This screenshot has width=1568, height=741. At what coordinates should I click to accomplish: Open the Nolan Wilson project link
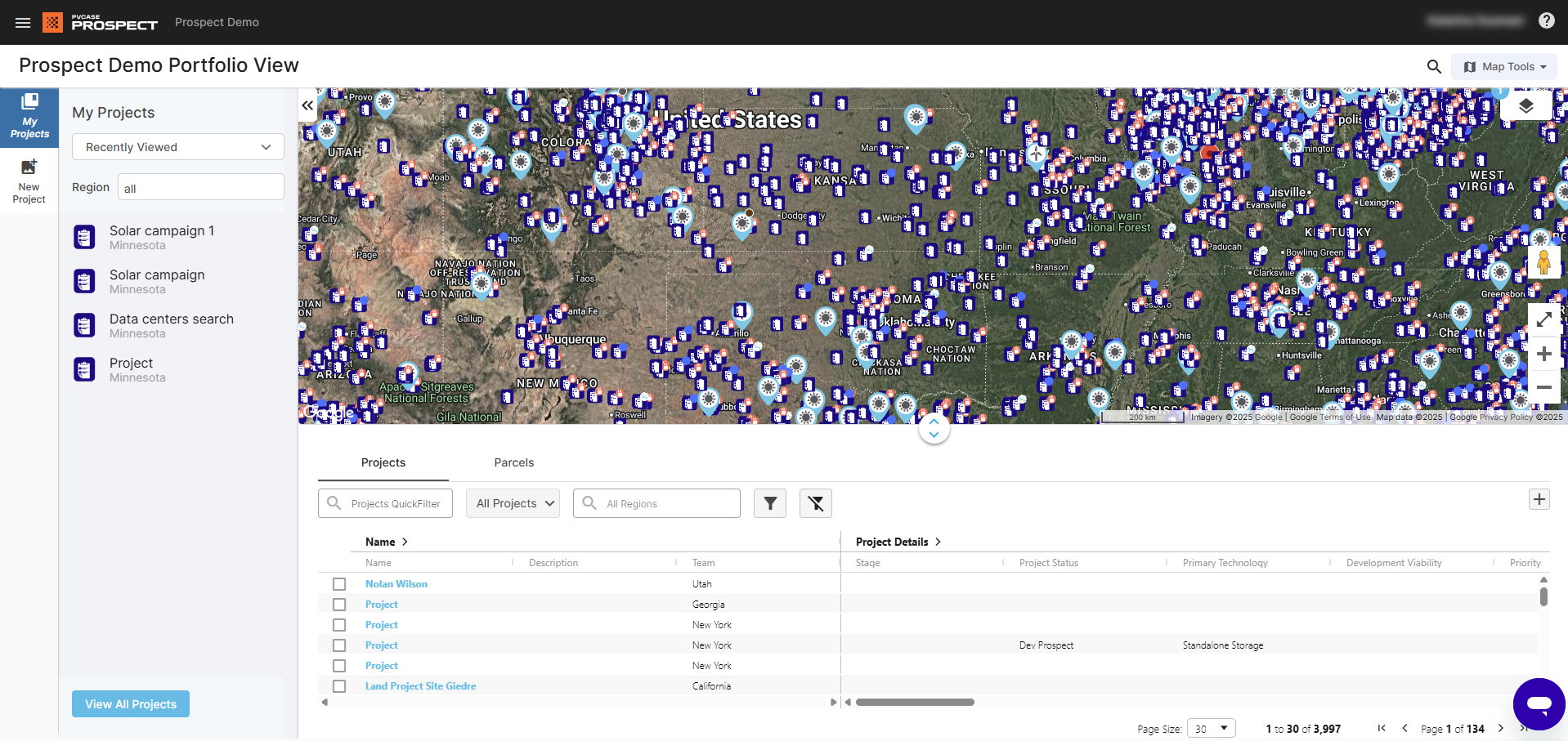tap(396, 584)
